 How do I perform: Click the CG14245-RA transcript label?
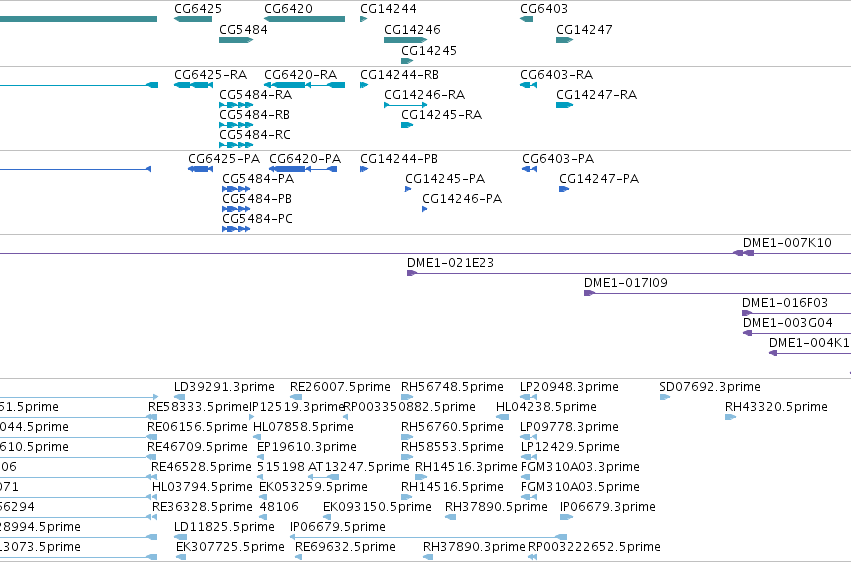[x=441, y=115]
